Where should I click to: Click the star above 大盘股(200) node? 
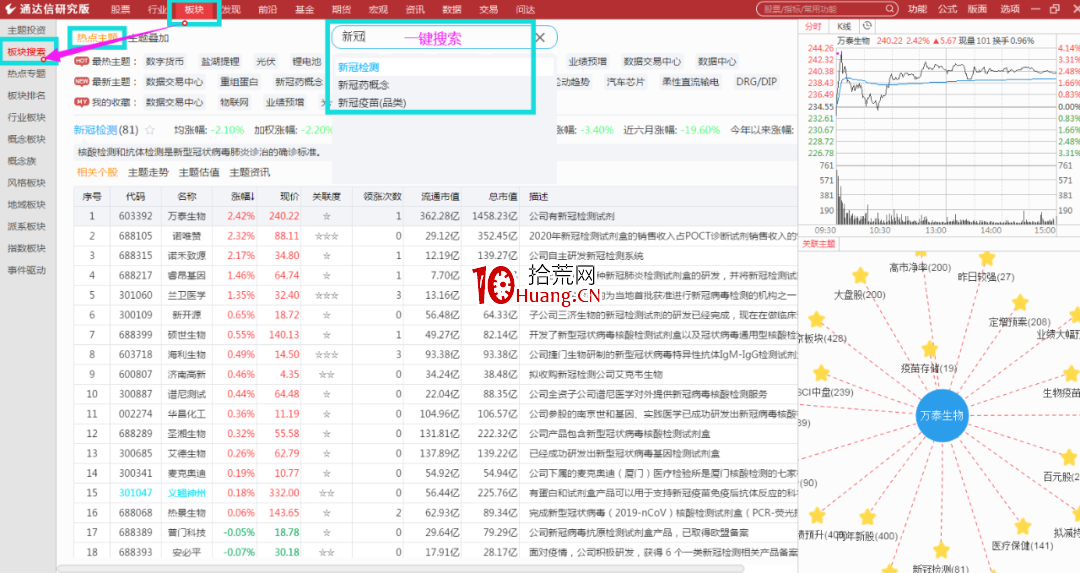click(860, 276)
